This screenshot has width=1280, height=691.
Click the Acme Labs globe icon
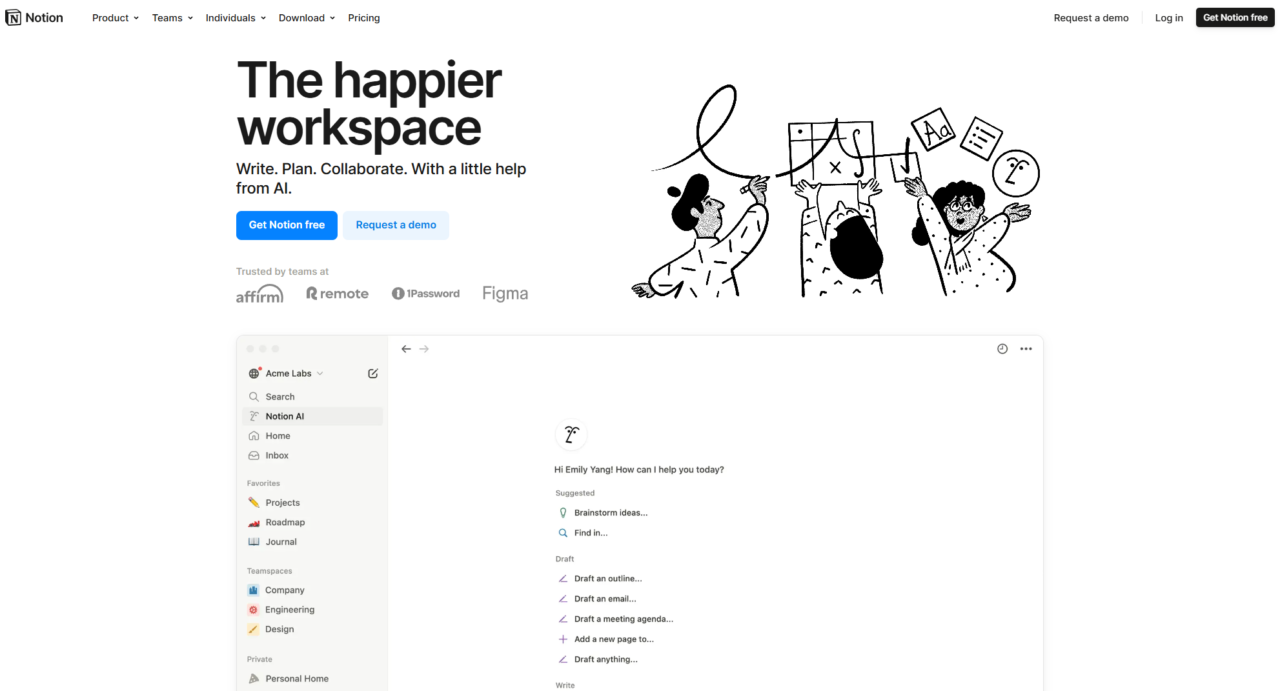tap(254, 374)
